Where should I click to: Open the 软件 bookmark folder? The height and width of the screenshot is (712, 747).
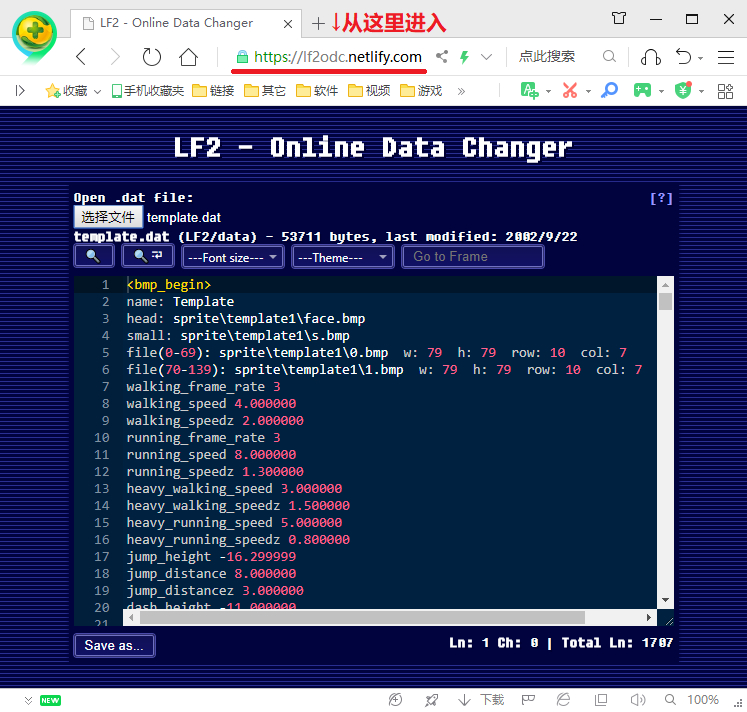(317, 90)
